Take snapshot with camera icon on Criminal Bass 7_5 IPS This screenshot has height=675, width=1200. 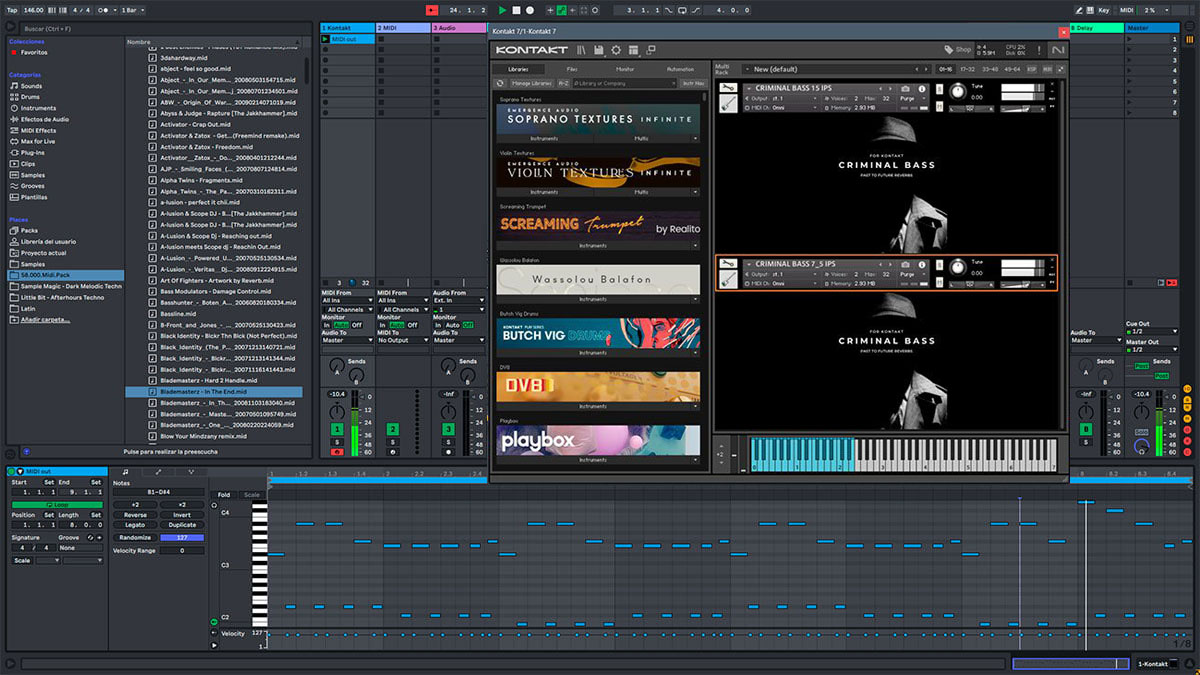(905, 265)
